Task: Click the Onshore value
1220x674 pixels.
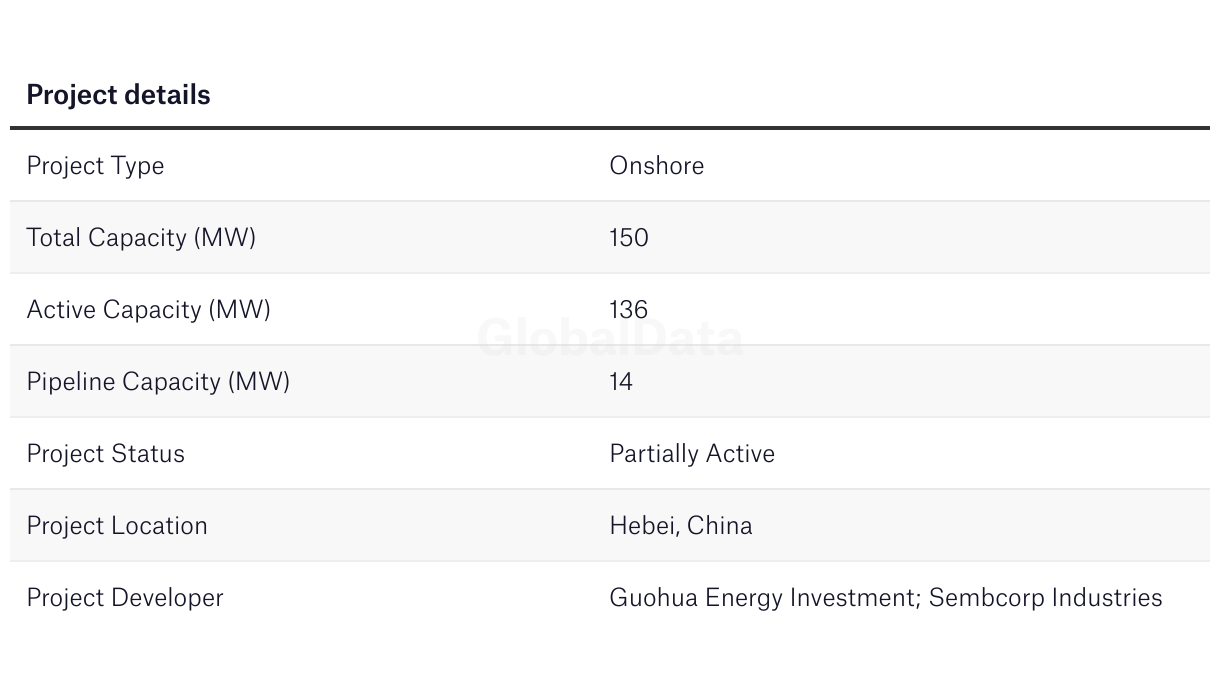Action: coord(656,165)
